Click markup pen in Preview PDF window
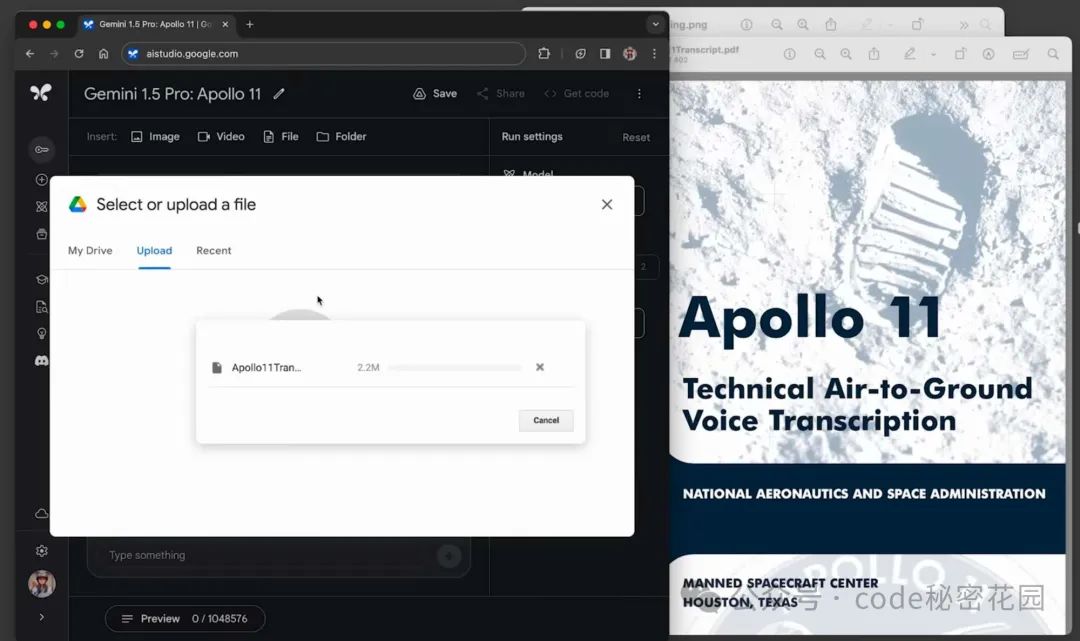This screenshot has width=1080, height=641. pos(910,54)
